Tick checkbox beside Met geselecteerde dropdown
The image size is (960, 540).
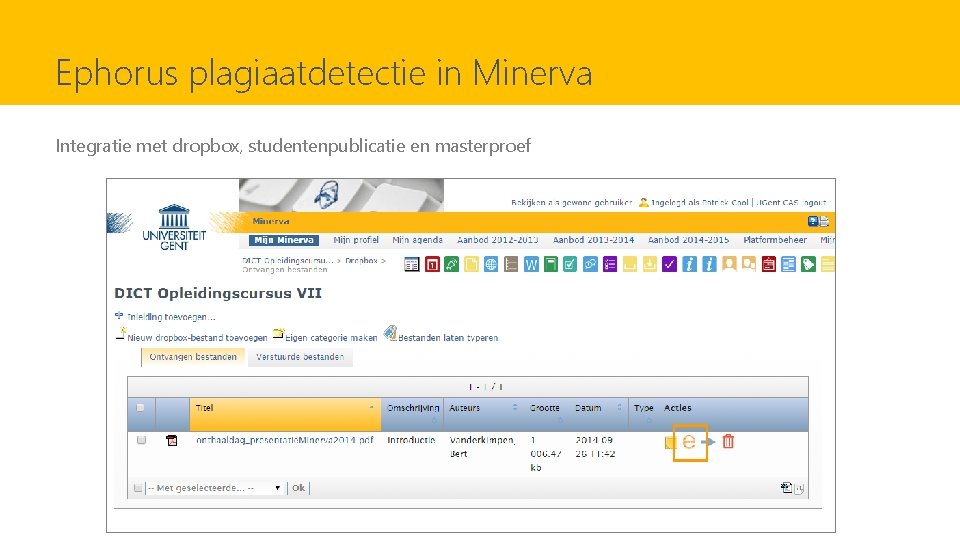coord(138,488)
